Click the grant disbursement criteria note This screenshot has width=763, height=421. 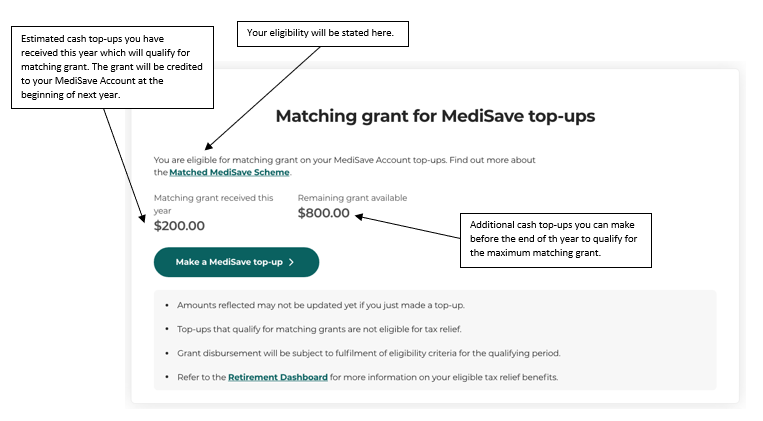368,353
